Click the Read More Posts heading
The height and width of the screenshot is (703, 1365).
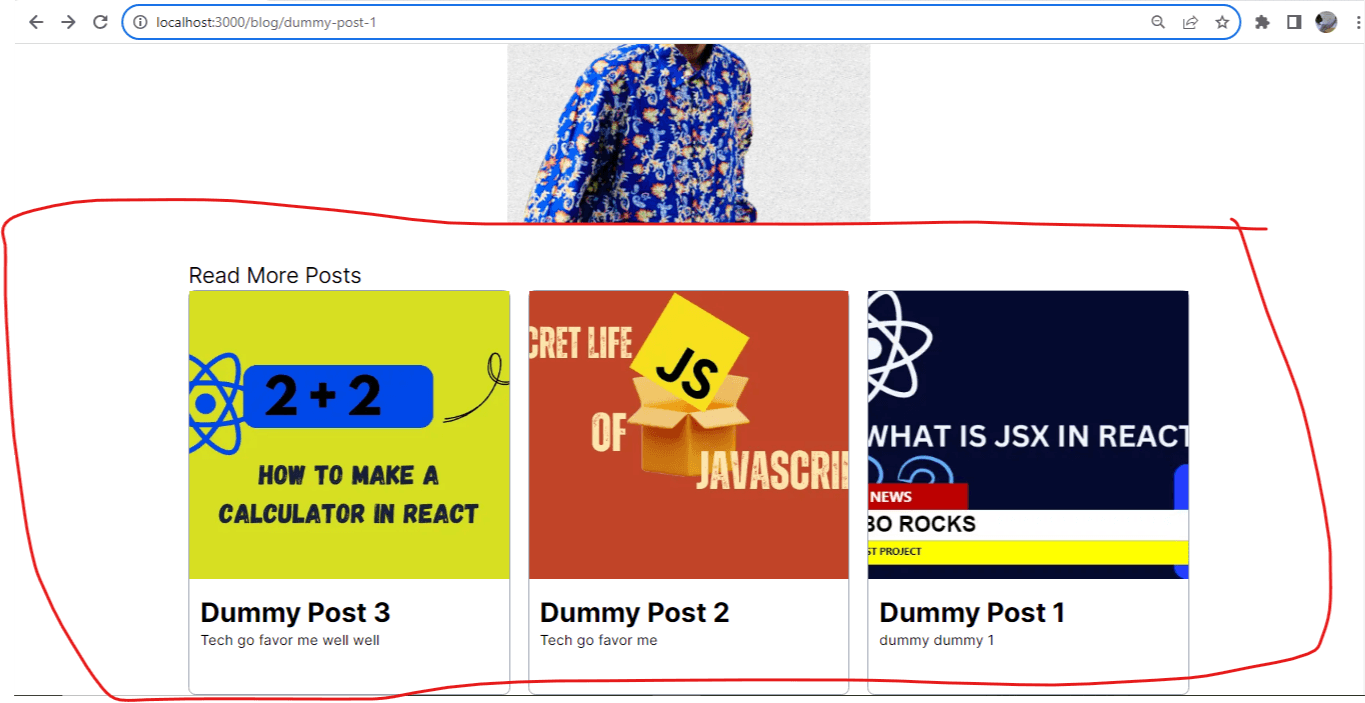coord(275,275)
